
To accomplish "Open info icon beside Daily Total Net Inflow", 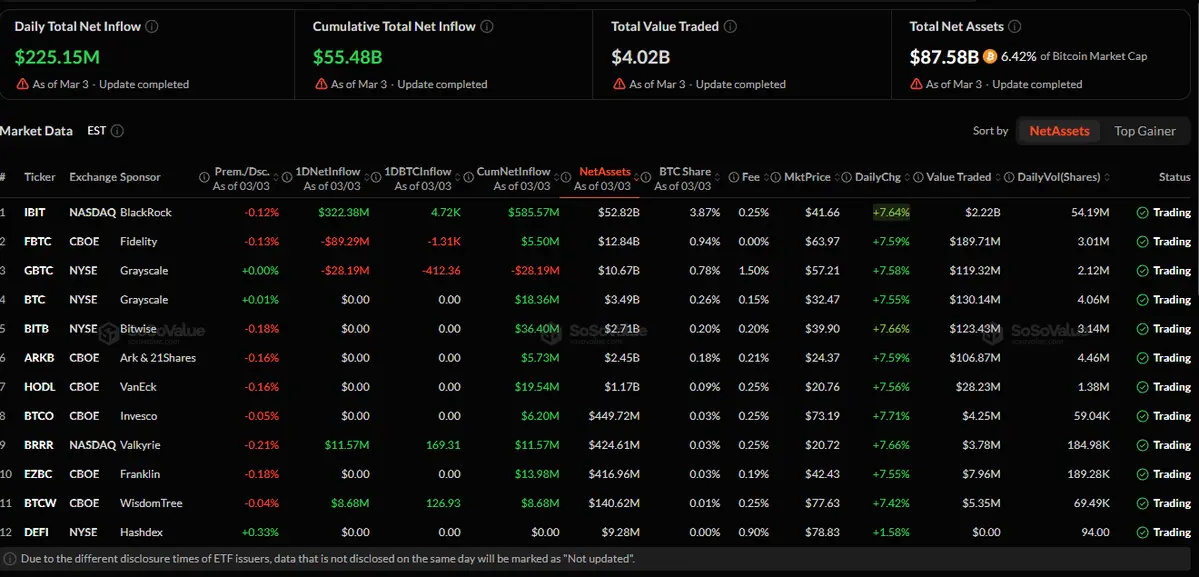I will coord(152,26).
